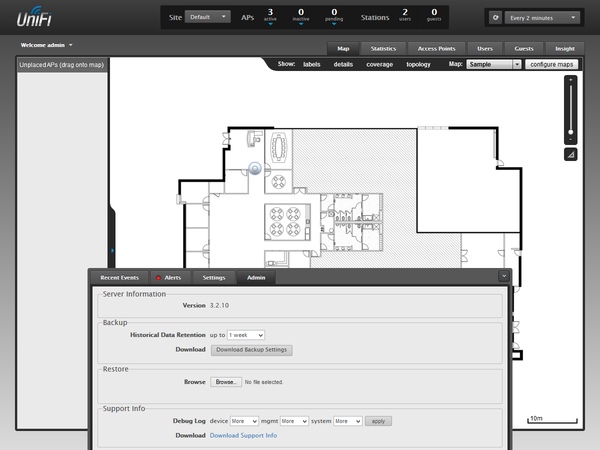Screen dimensions: 600x450
Task: Click the UniFi logo
Action: tap(34, 17)
